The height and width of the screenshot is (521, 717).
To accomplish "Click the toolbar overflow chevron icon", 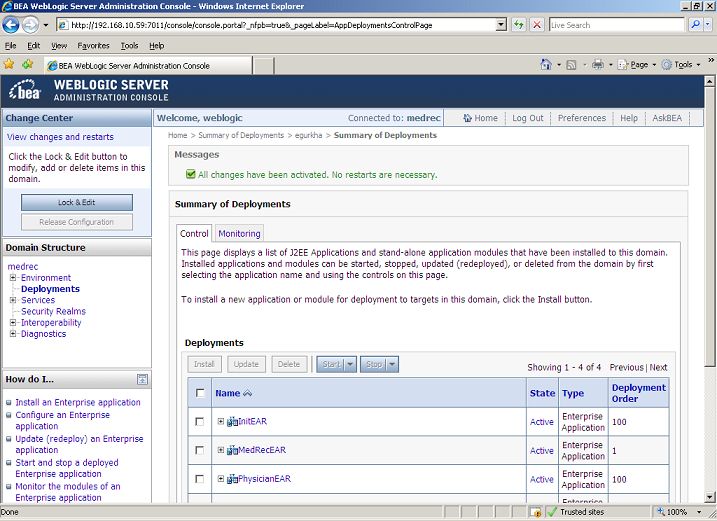I will (711, 60).
